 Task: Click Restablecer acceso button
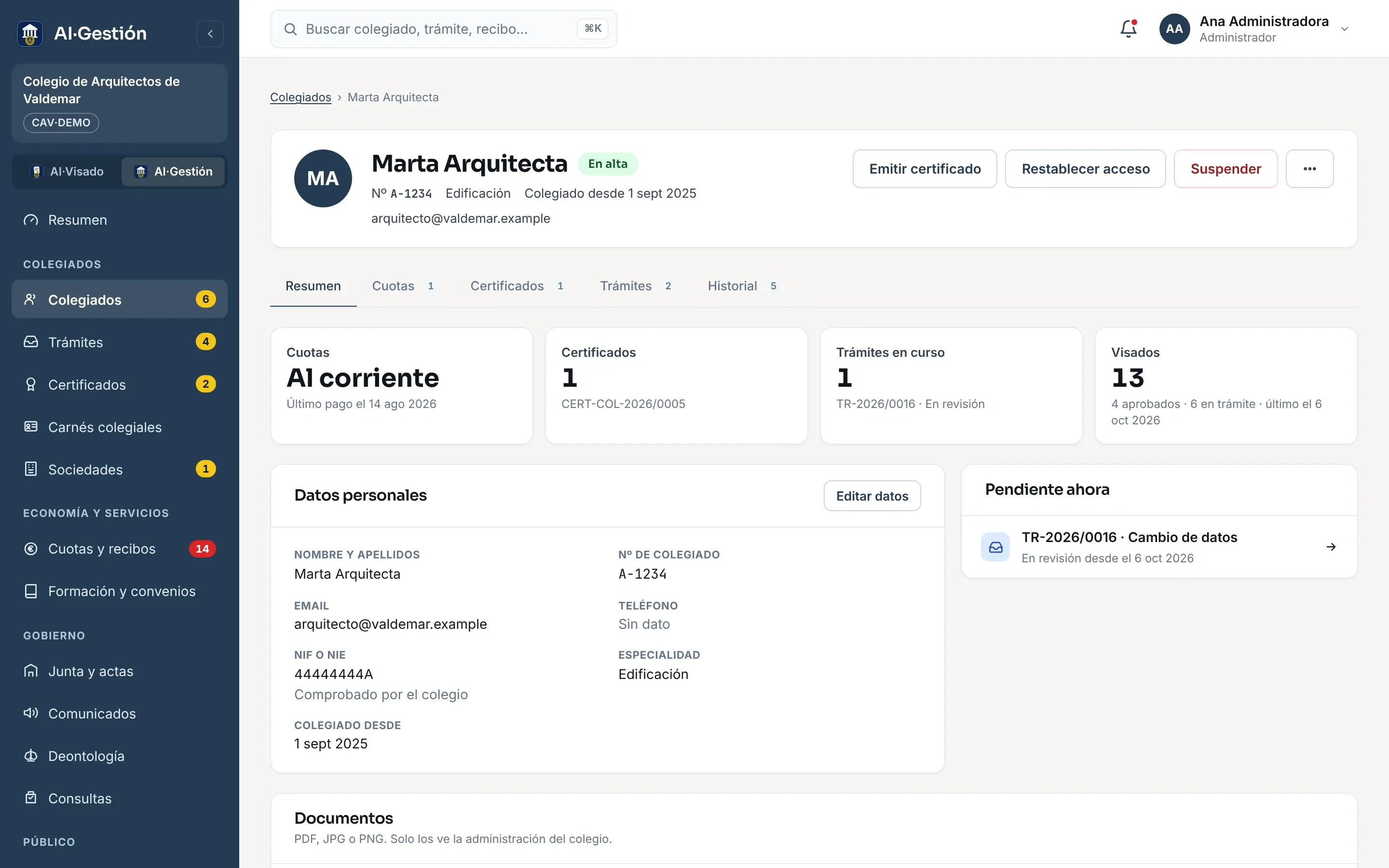pyautogui.click(x=1085, y=169)
